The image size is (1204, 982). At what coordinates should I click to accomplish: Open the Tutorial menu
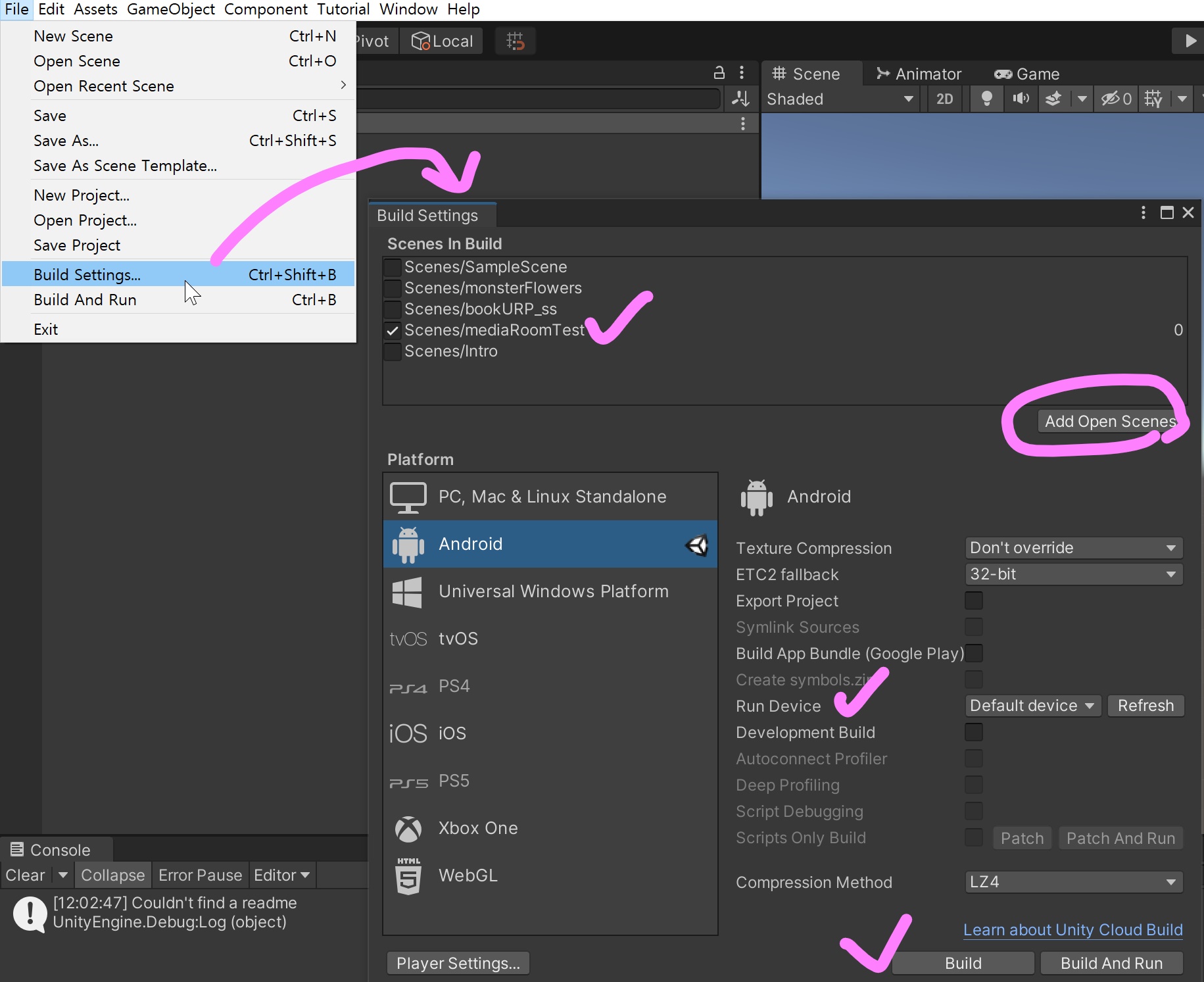click(343, 9)
